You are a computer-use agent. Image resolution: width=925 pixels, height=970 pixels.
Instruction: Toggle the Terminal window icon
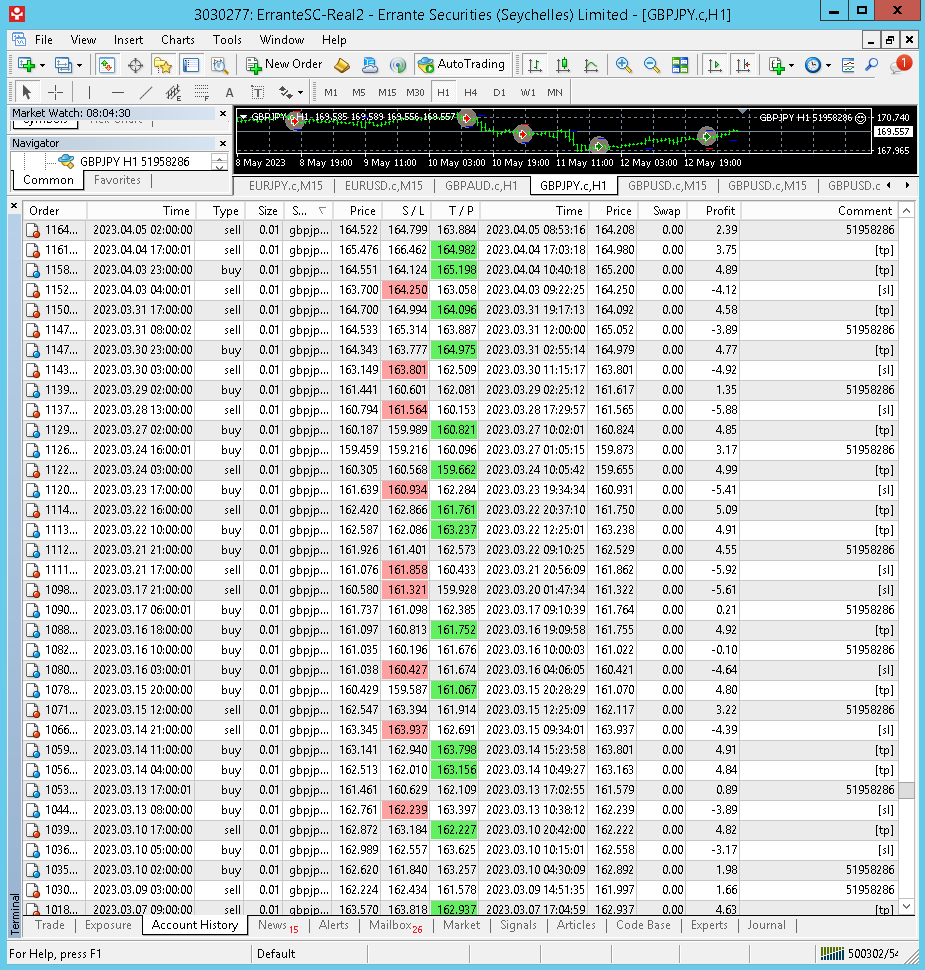[x=191, y=64]
